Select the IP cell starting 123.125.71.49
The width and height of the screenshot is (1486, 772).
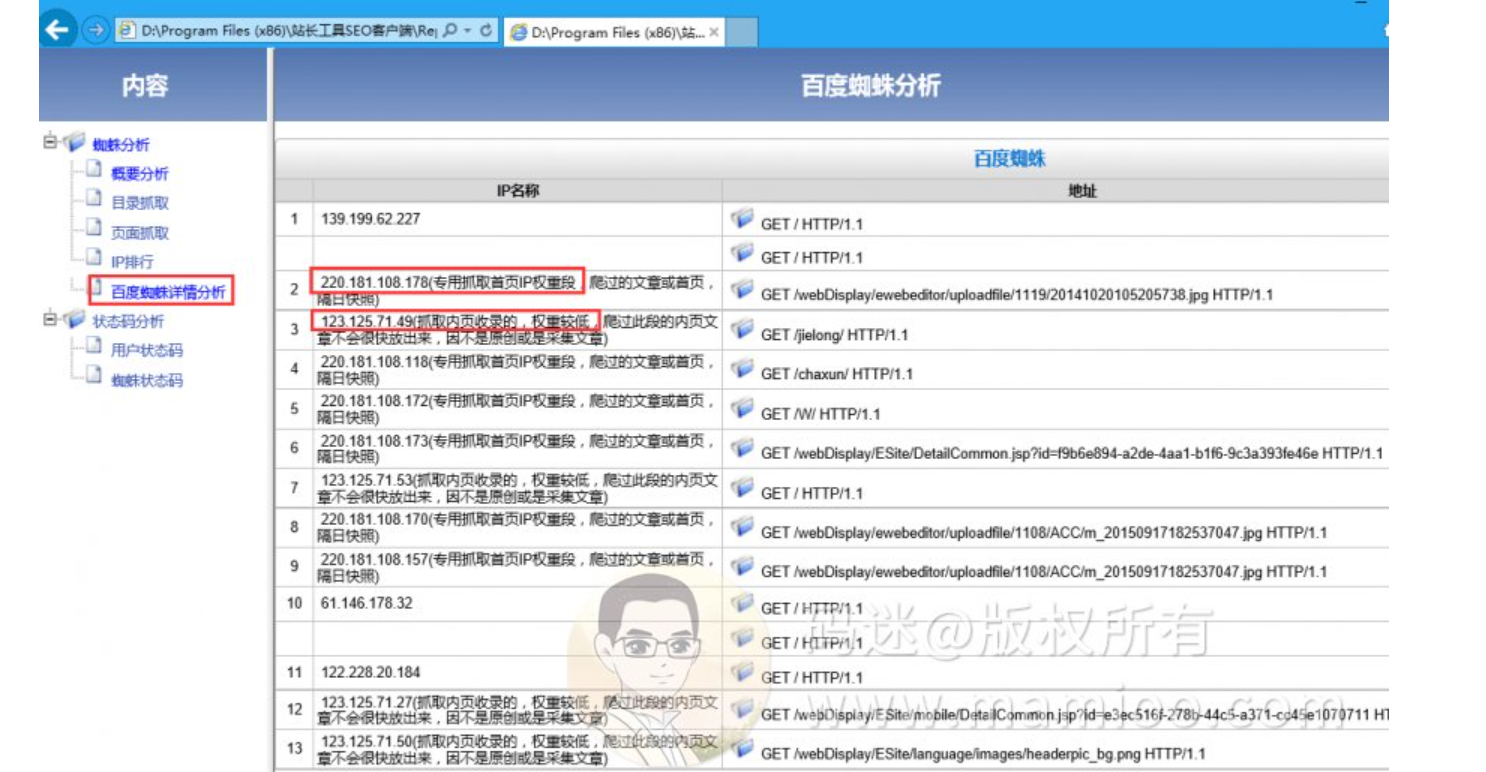(x=518, y=329)
